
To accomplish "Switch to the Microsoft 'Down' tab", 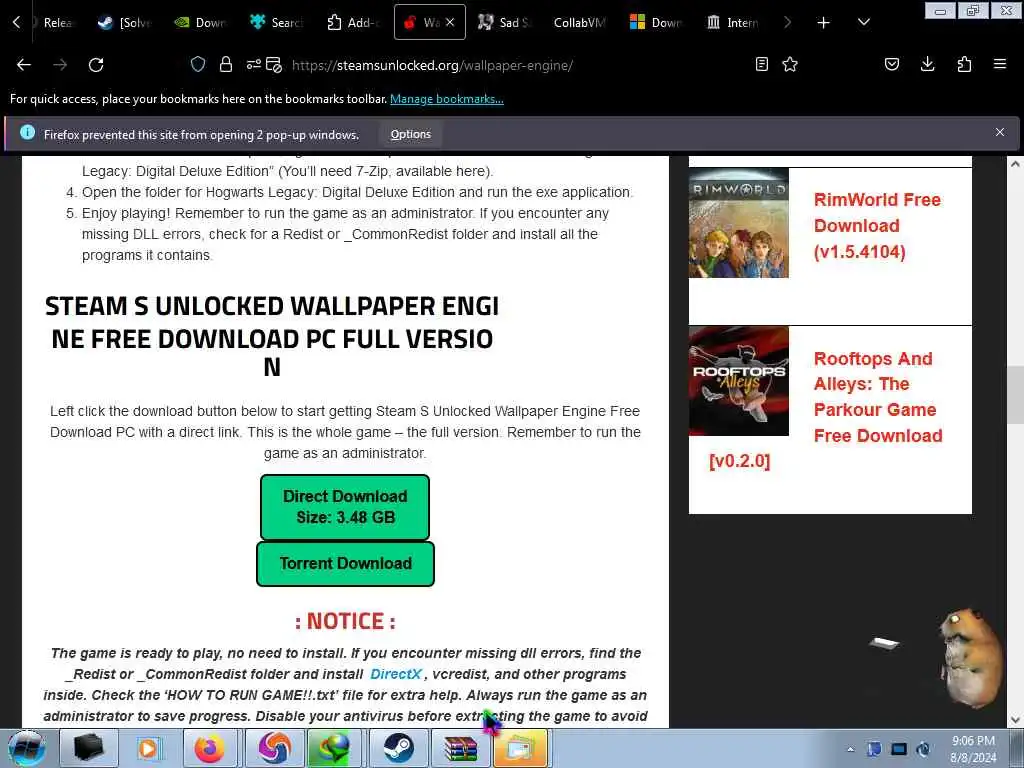I will click(x=656, y=22).
